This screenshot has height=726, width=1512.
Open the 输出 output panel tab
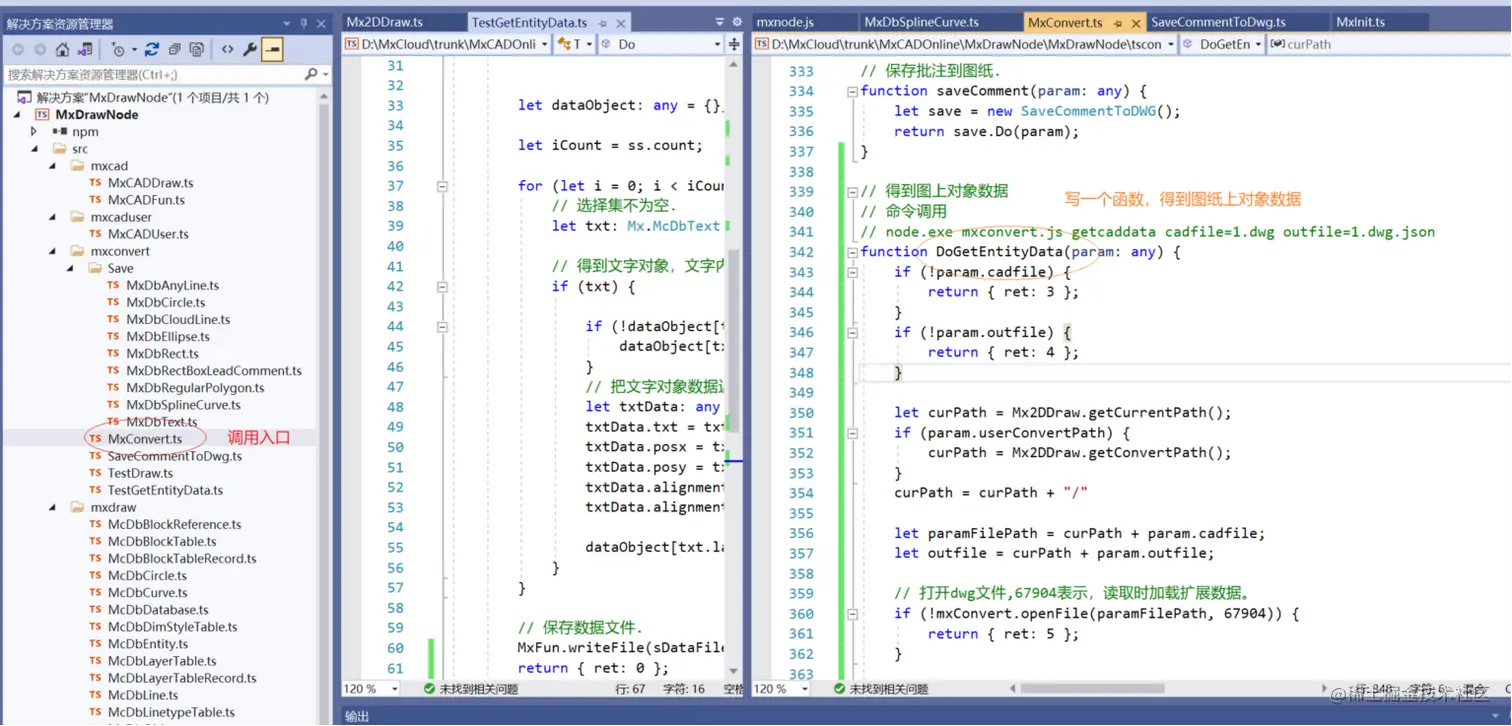click(357, 716)
